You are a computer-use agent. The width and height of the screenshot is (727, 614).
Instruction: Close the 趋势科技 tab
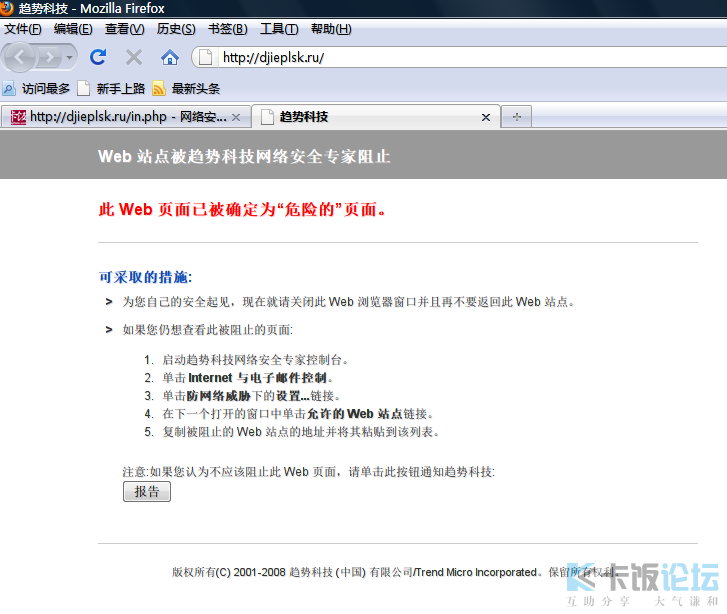pyautogui.click(x=485, y=117)
